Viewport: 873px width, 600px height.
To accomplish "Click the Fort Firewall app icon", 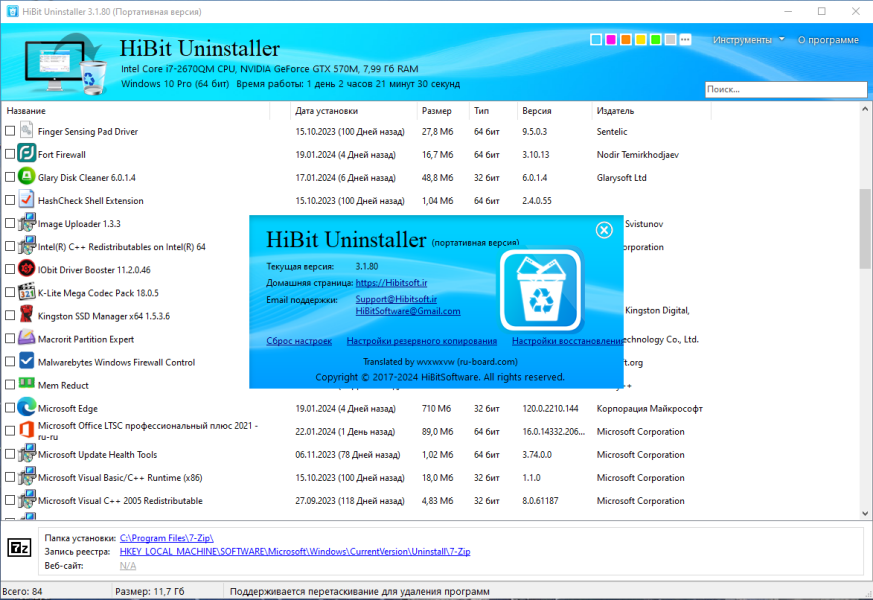I will [26, 153].
